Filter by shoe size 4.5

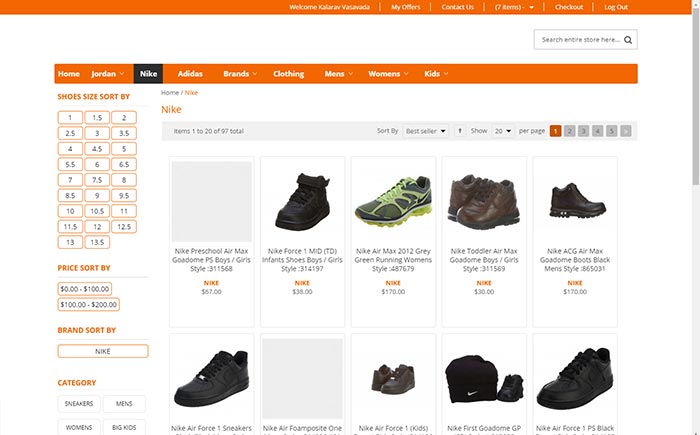(x=97, y=149)
